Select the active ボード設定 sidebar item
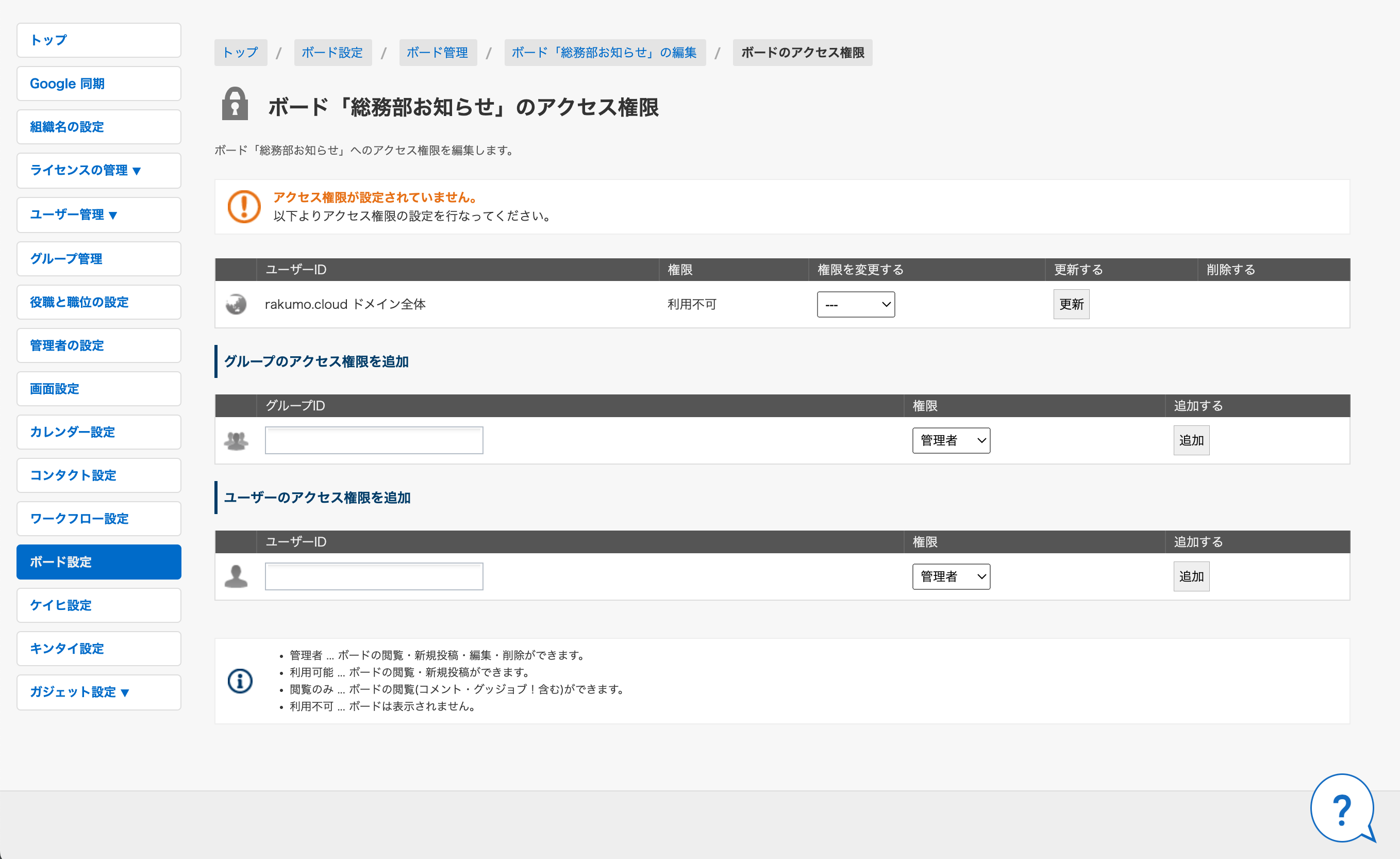Screen dimensions: 1400x859 pos(99,561)
